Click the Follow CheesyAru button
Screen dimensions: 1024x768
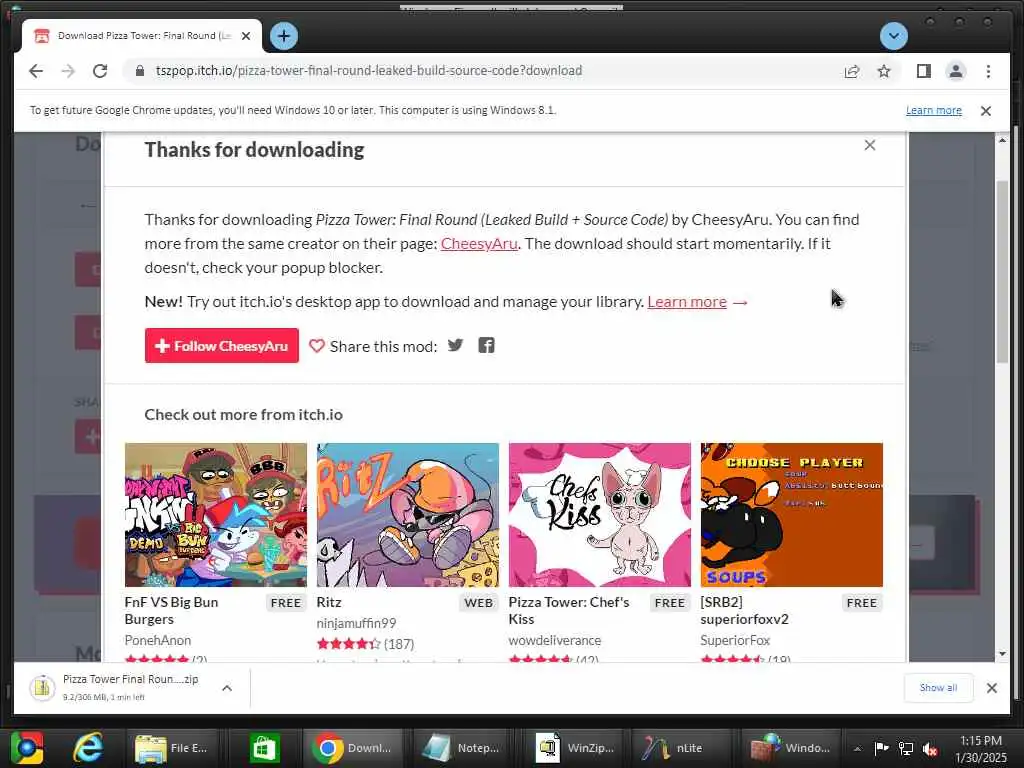pyautogui.click(x=221, y=345)
